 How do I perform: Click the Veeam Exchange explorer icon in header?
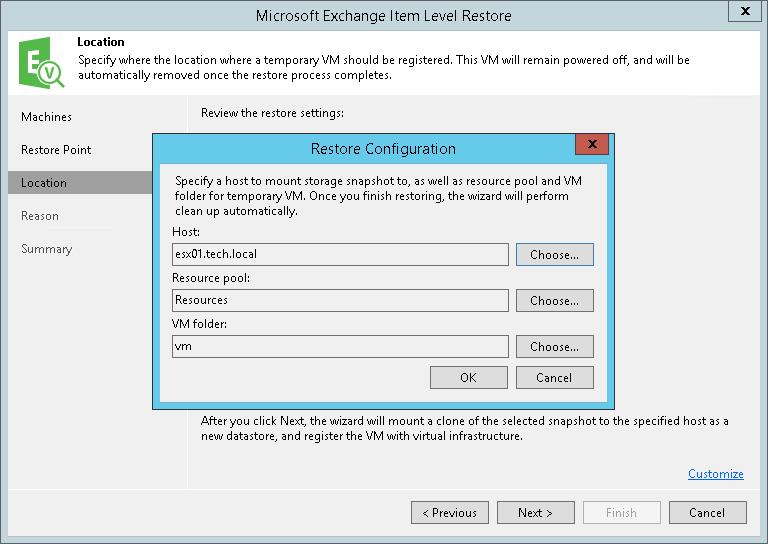(x=41, y=63)
